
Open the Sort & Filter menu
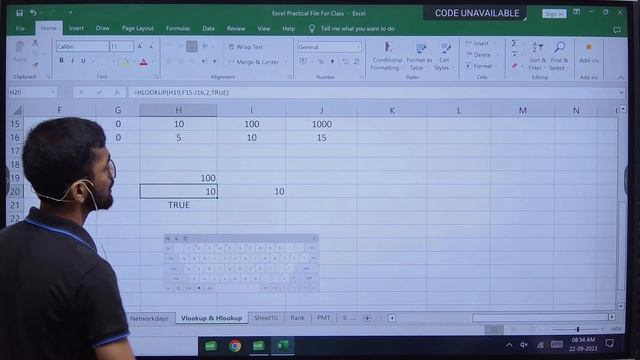coord(537,56)
